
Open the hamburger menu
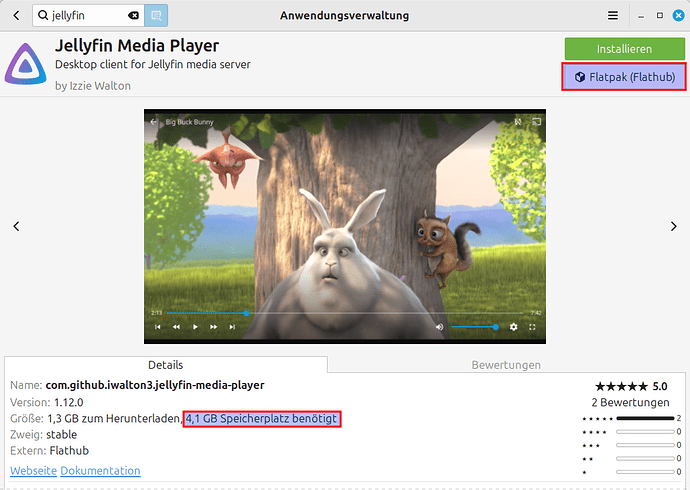click(x=613, y=15)
